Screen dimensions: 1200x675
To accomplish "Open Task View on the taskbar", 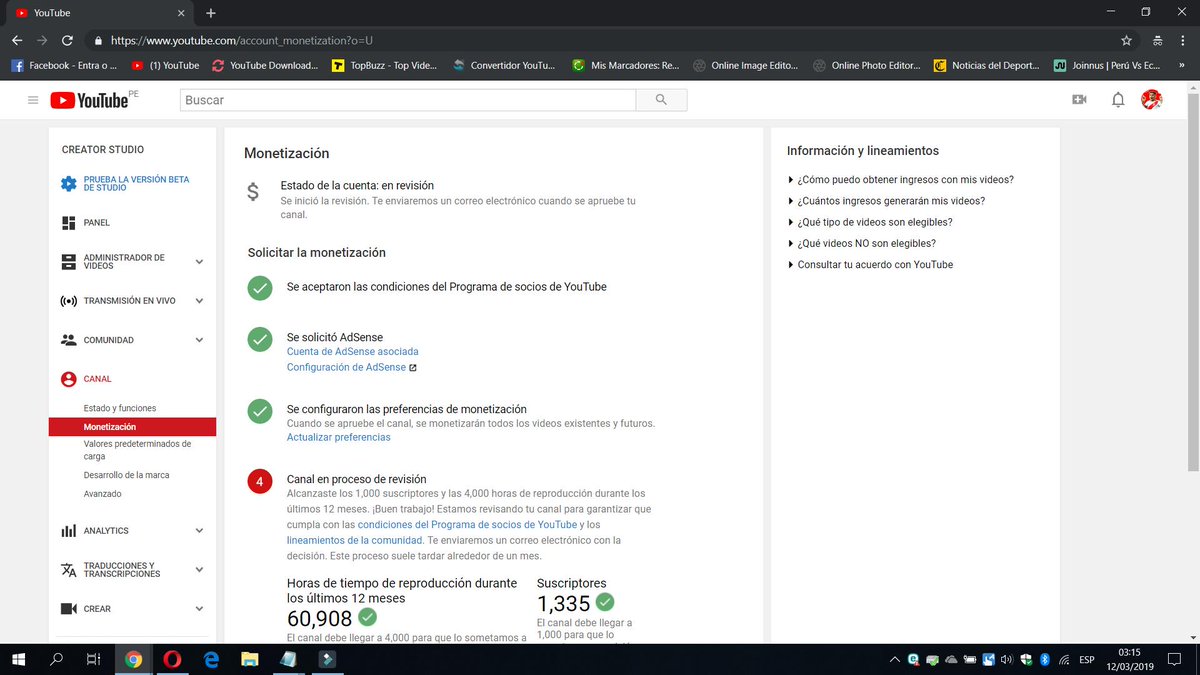I will (x=94, y=659).
